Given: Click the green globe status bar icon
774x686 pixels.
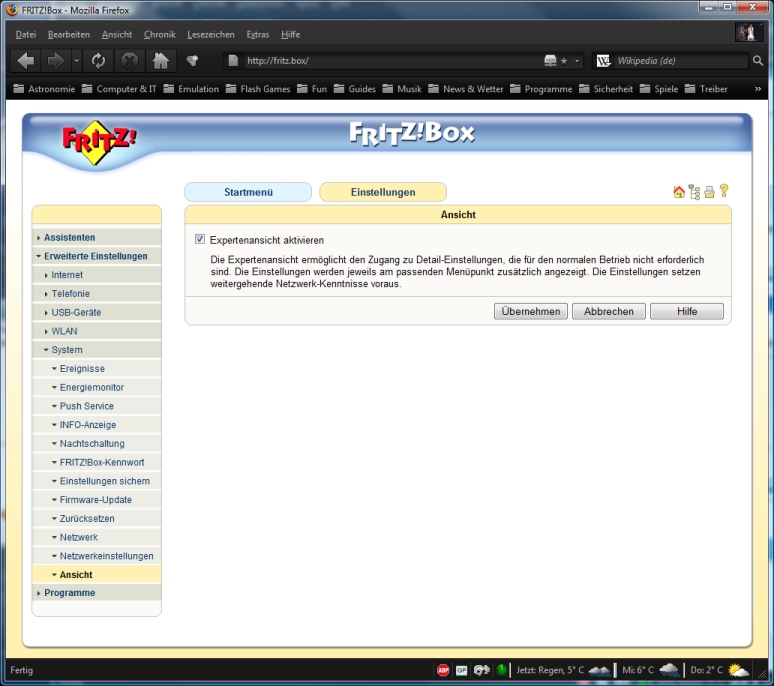Looking at the screenshot, I should [x=502, y=670].
